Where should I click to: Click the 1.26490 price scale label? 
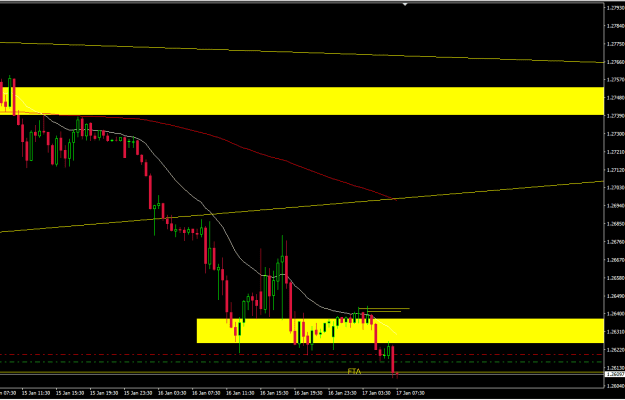(615, 296)
